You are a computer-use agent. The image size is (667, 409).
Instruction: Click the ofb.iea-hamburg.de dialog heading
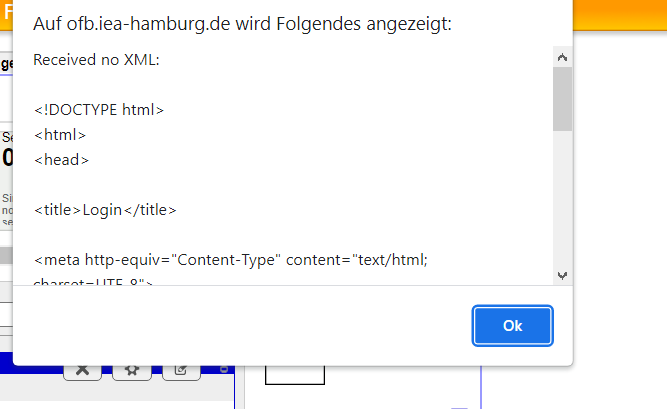[x=242, y=24]
